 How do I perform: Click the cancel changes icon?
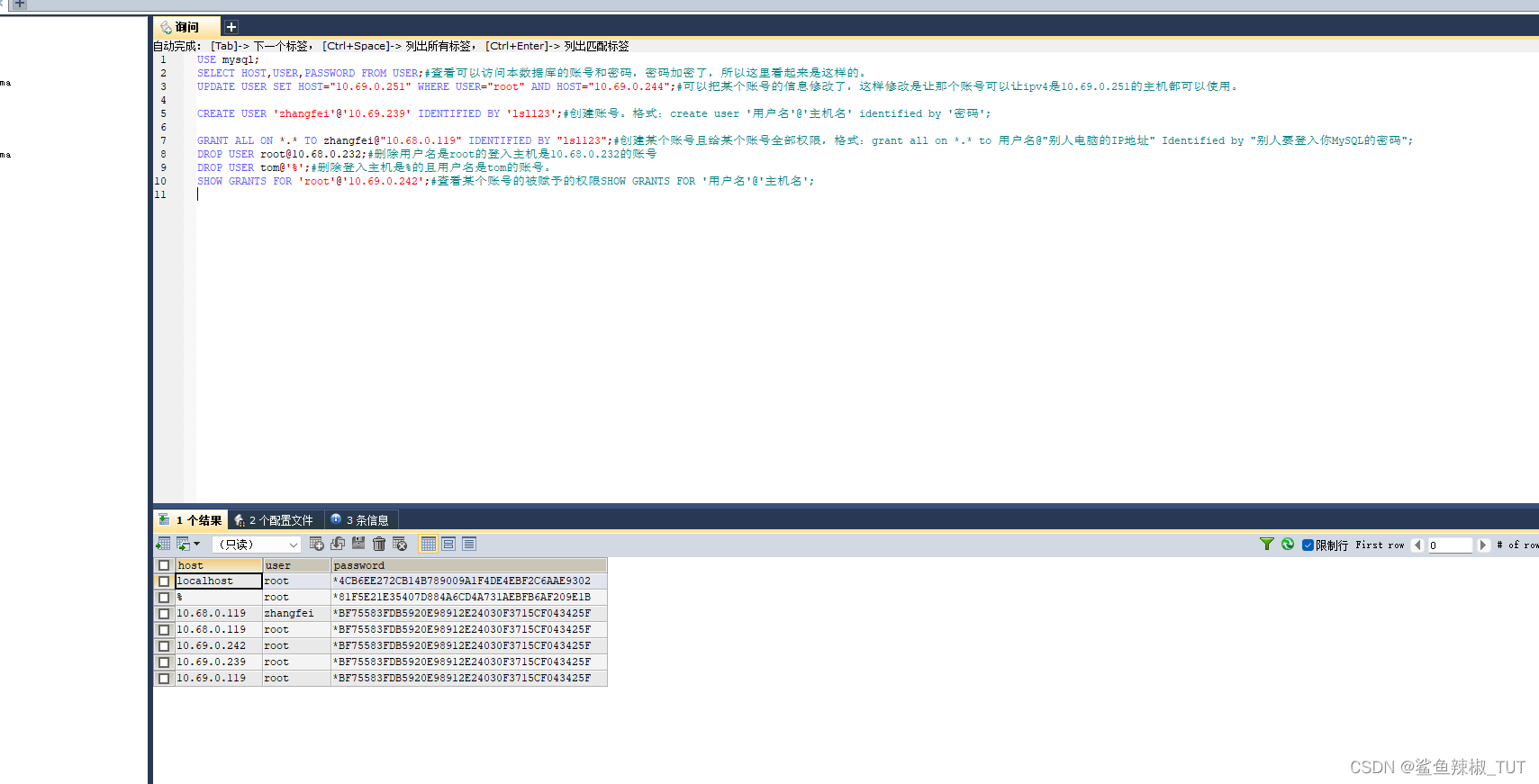400,544
